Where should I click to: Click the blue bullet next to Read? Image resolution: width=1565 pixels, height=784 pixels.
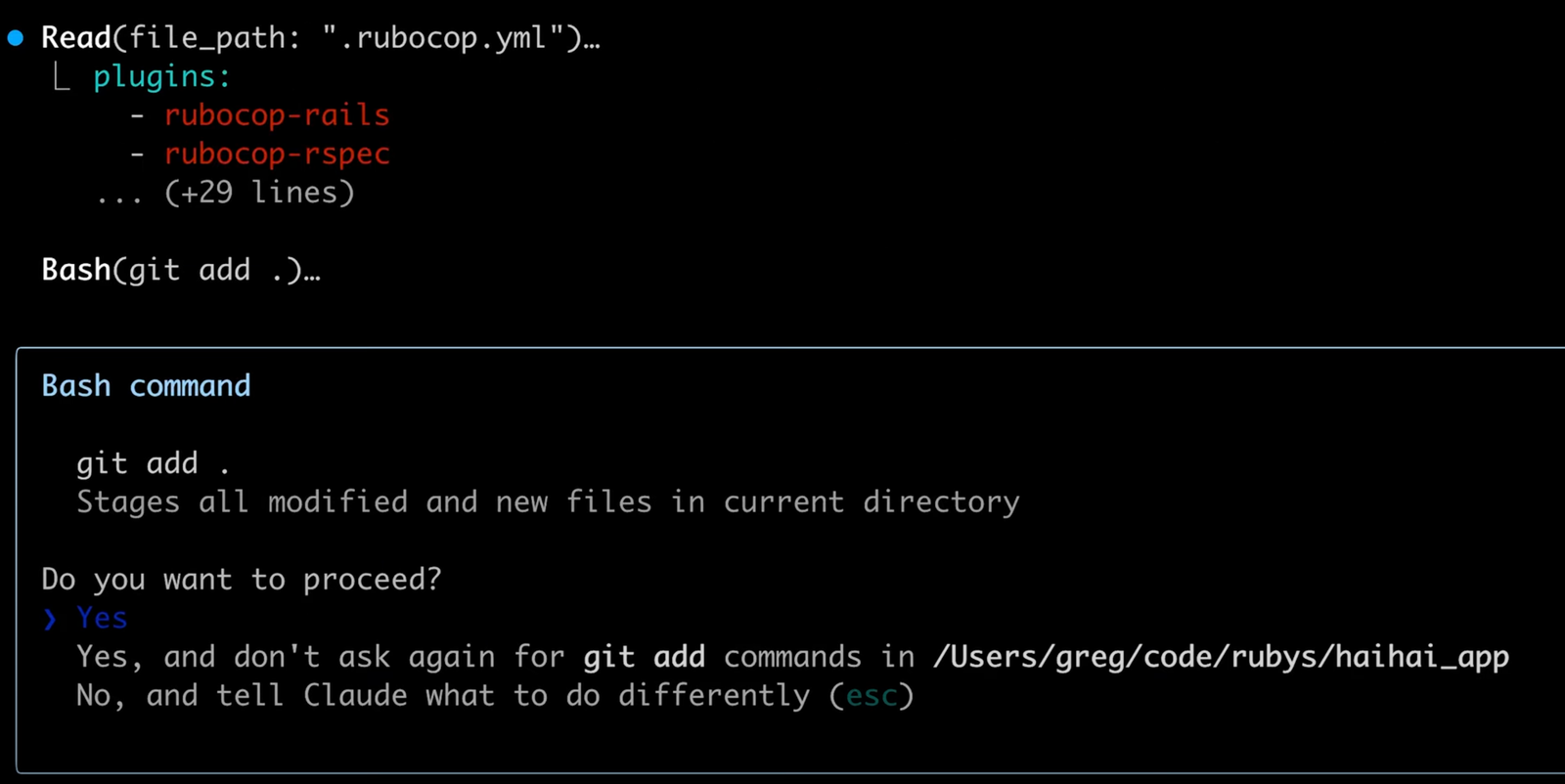pyautogui.click(x=14, y=37)
